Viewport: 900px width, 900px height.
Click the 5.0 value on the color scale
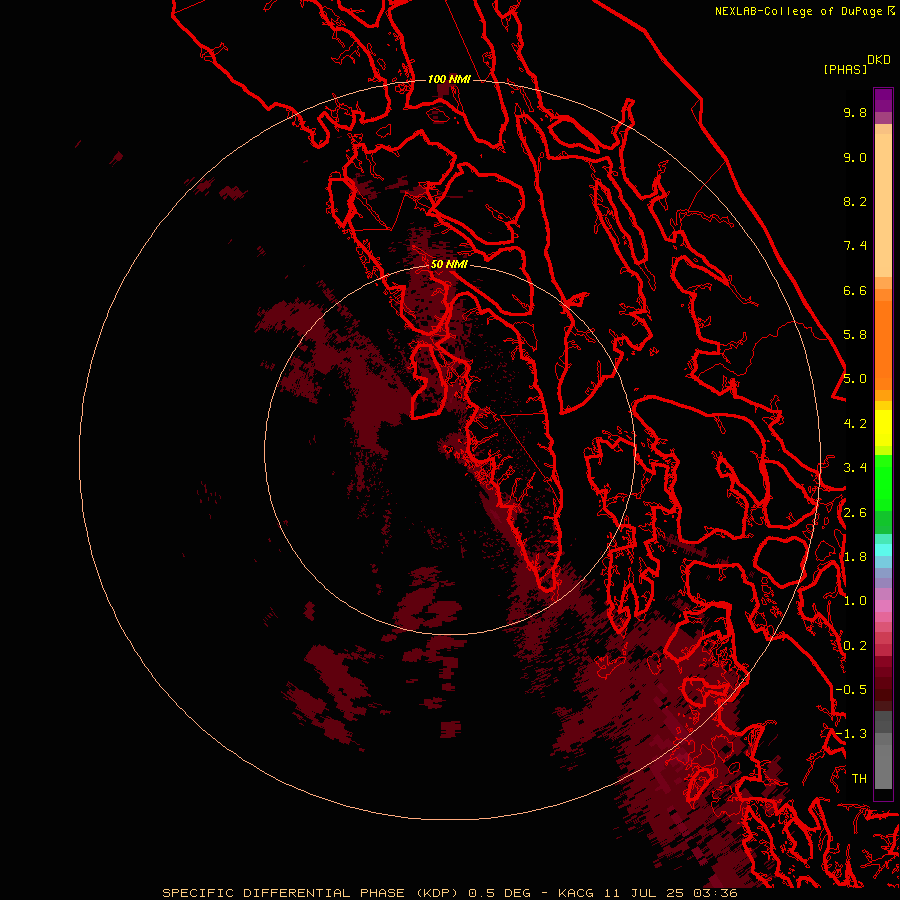[x=855, y=379]
